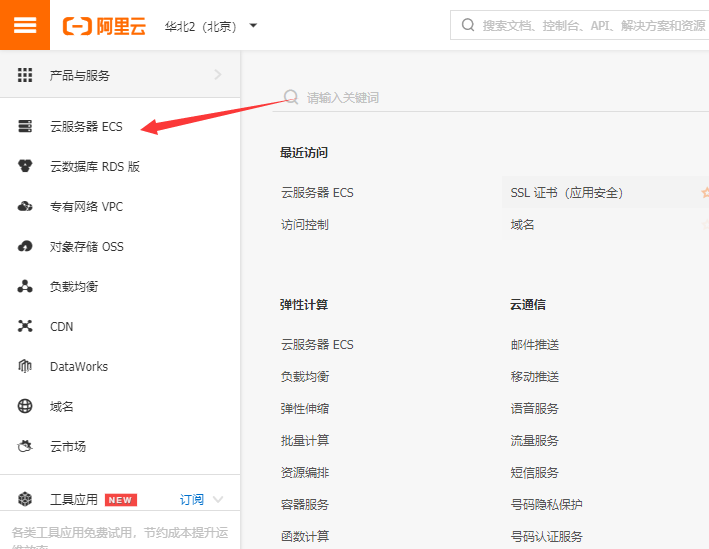Open 域名 under 最近访问

click(x=522, y=225)
